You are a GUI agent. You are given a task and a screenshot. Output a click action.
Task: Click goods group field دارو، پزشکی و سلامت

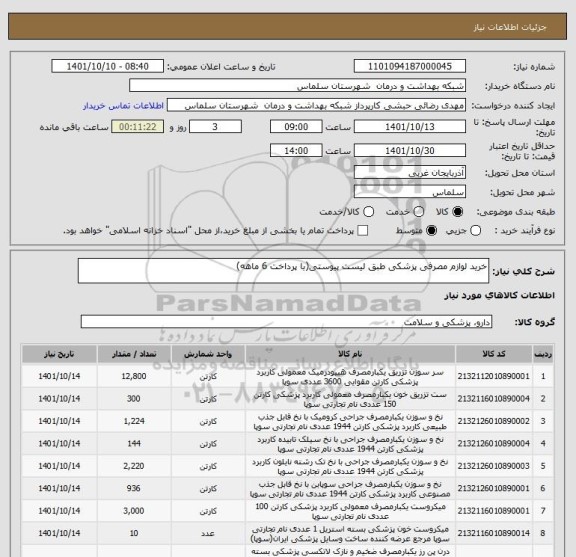286,322
